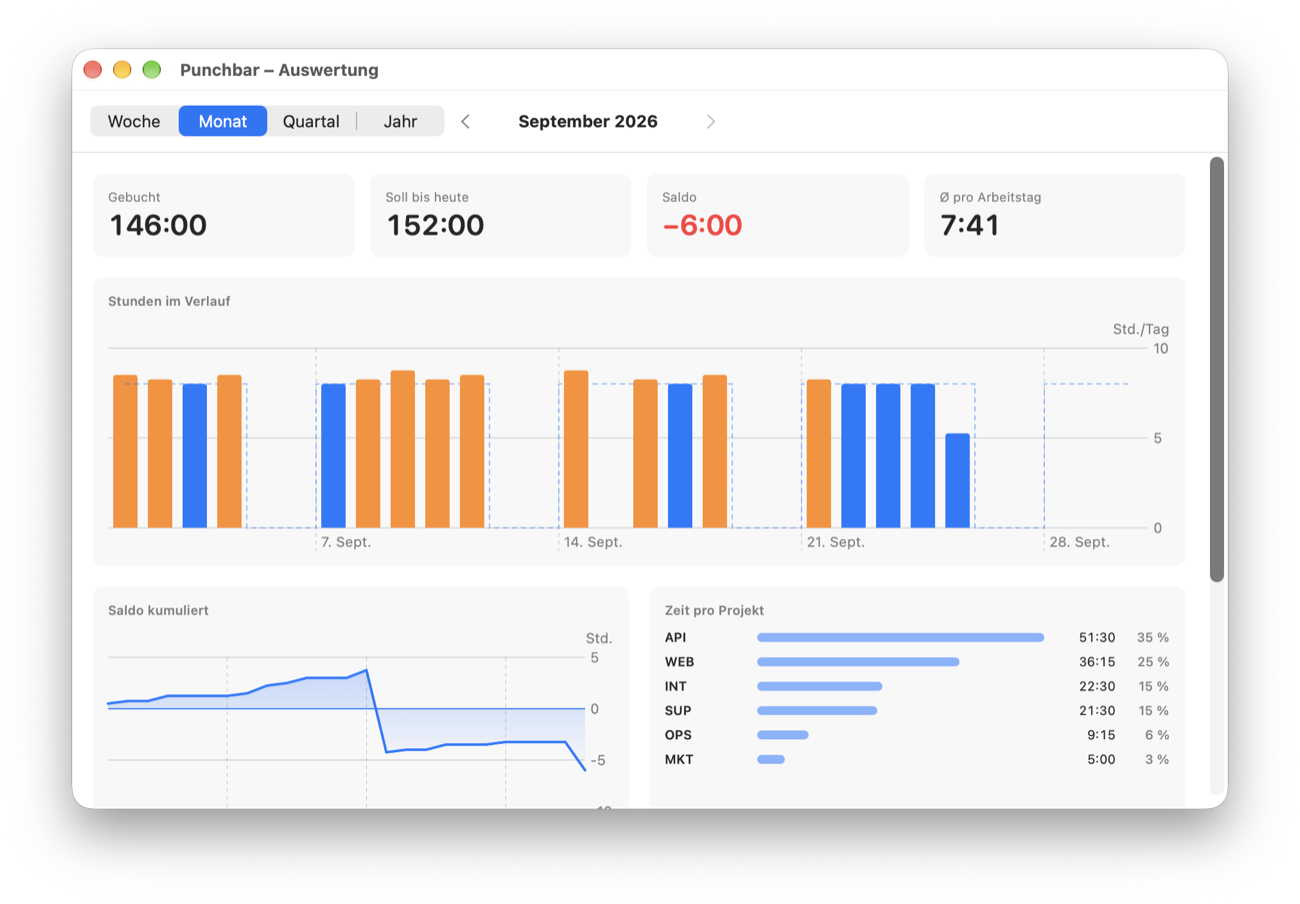Click the SUP project label
The height and width of the screenshot is (904, 1300).
pos(678,711)
